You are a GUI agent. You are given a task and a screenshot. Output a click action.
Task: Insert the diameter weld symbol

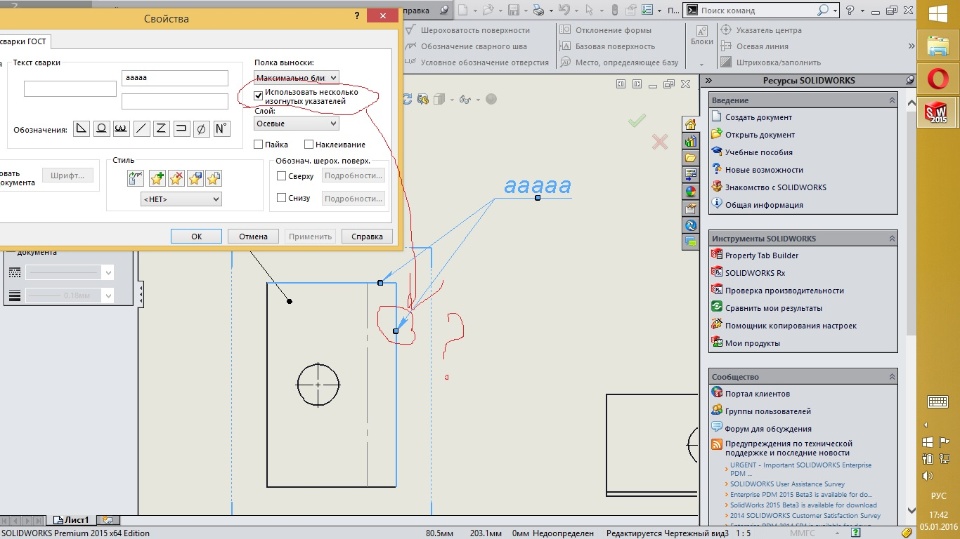click(201, 129)
